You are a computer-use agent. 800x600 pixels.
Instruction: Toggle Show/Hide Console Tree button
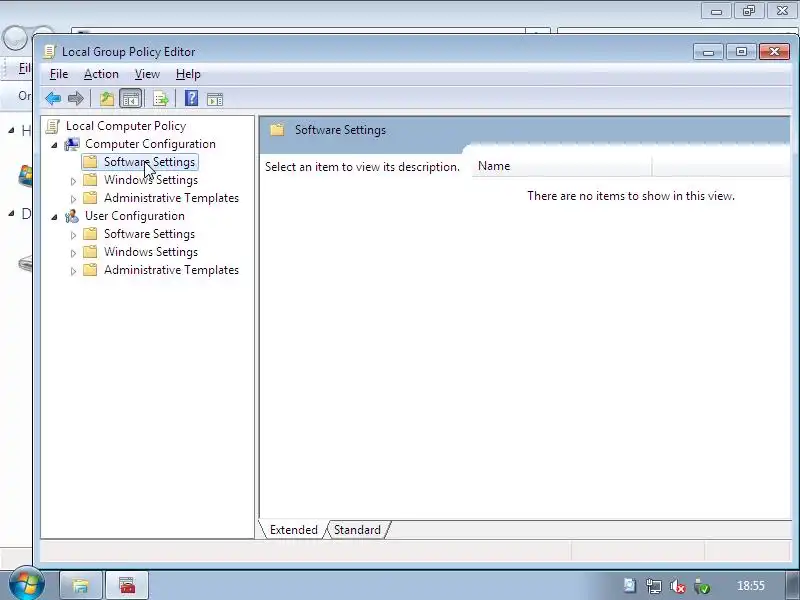click(131, 98)
